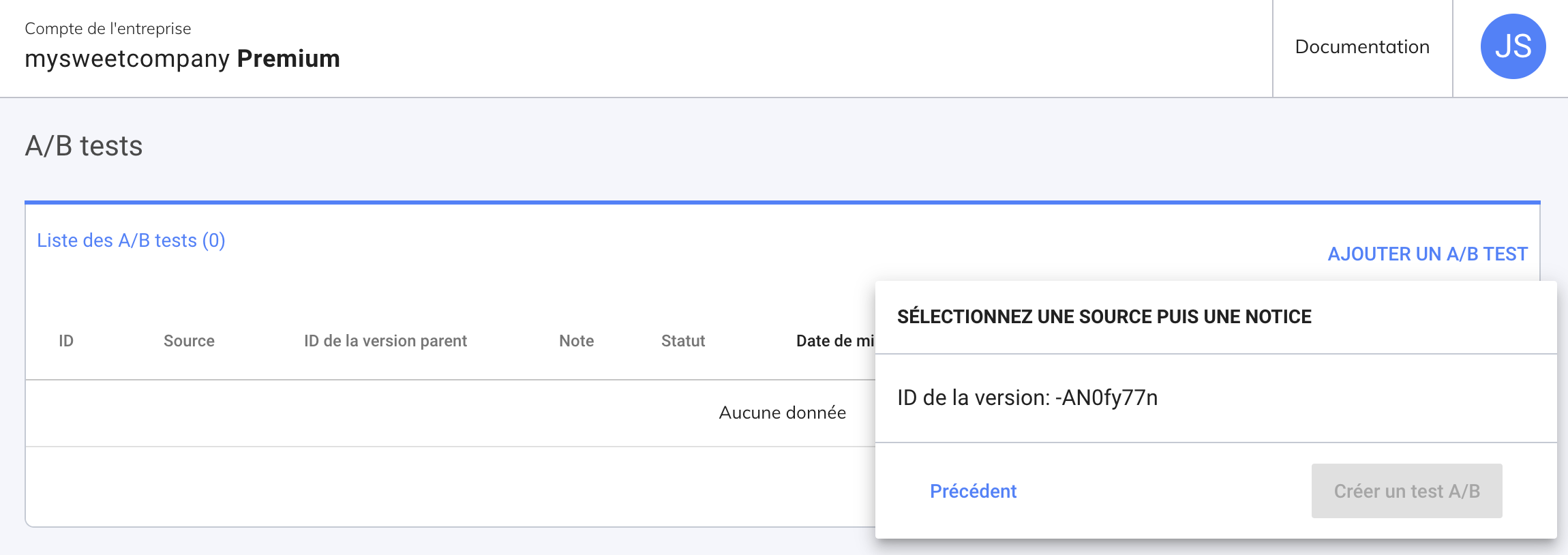Click the Aucune donnée empty row
The image size is (1568, 555).
[782, 412]
